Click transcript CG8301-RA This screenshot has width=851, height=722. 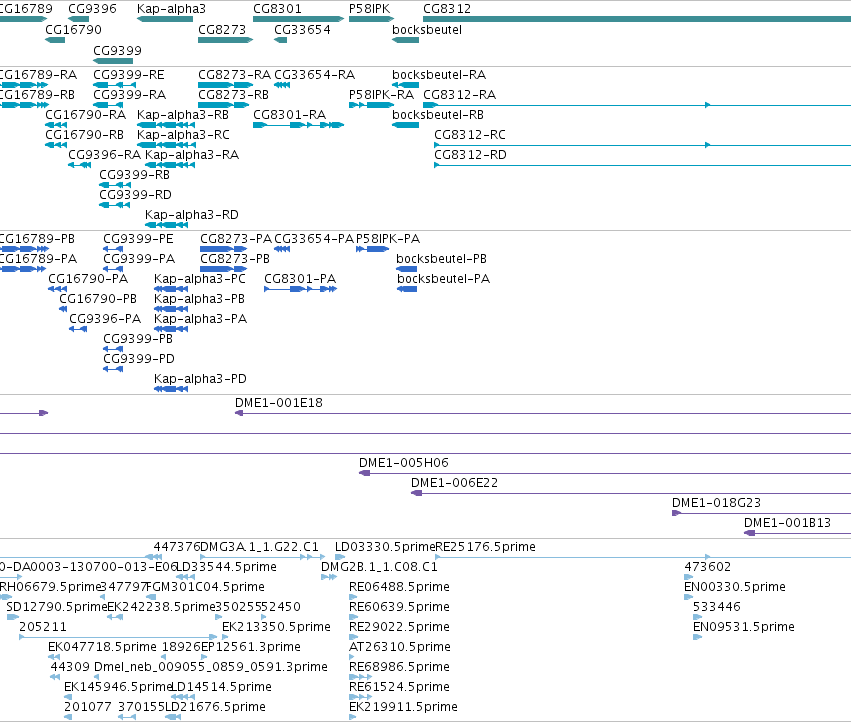tap(290, 115)
